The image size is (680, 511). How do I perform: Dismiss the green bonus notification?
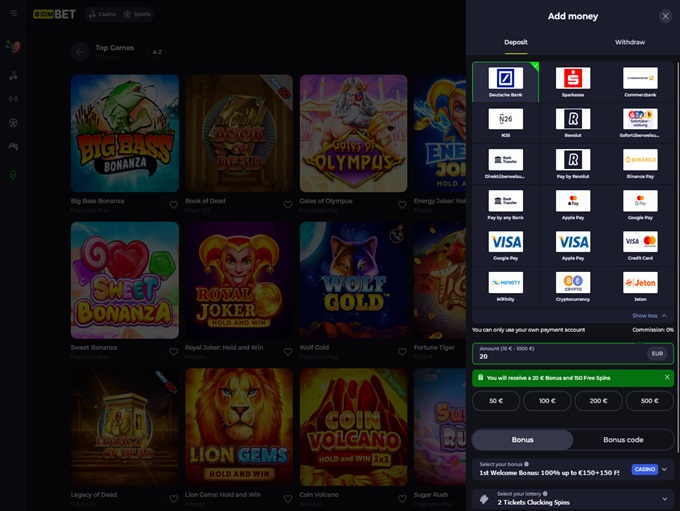click(667, 377)
